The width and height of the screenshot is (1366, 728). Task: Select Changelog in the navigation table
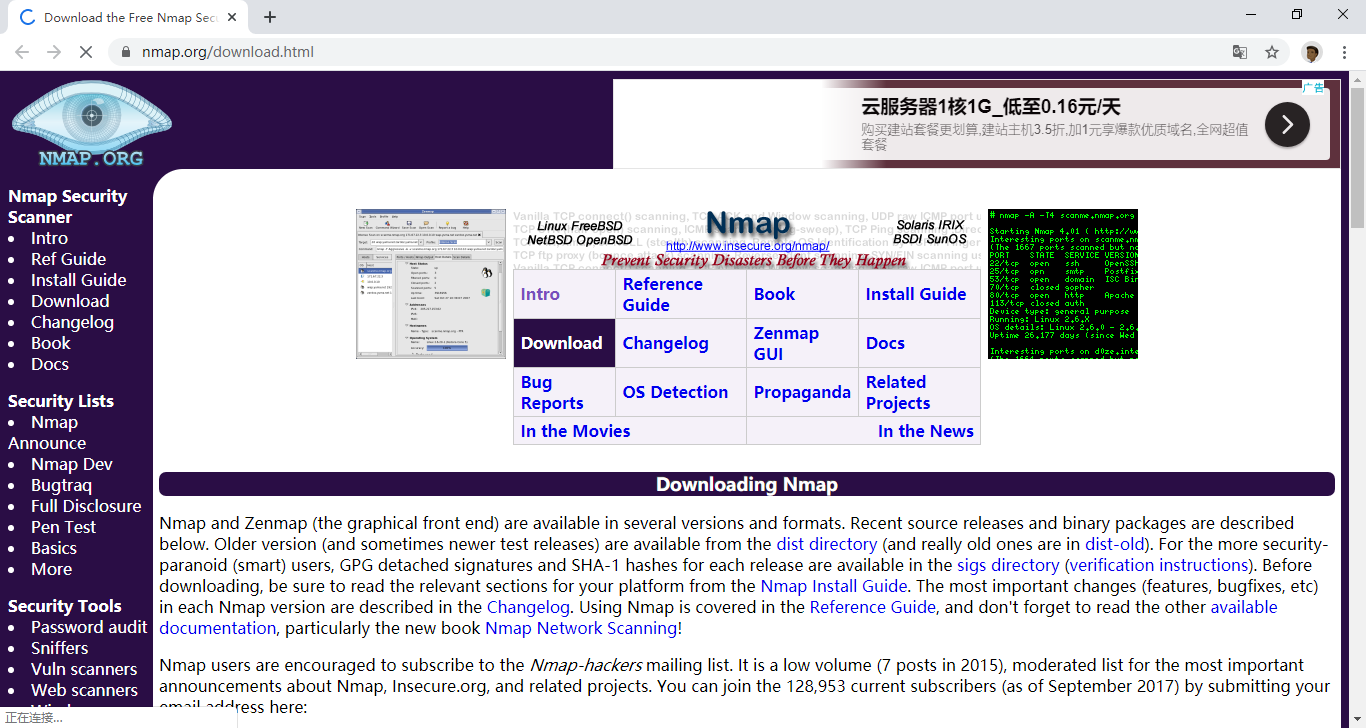click(665, 343)
